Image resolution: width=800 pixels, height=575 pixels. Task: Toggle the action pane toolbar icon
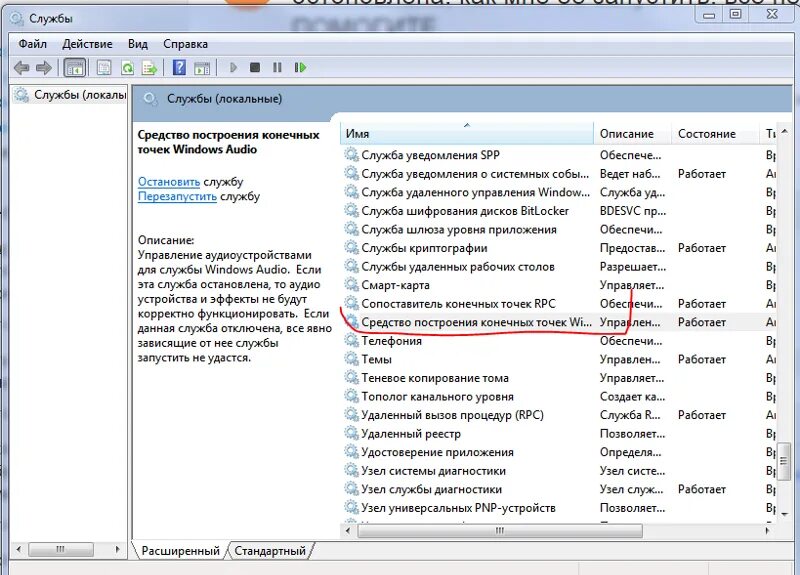(x=202, y=68)
